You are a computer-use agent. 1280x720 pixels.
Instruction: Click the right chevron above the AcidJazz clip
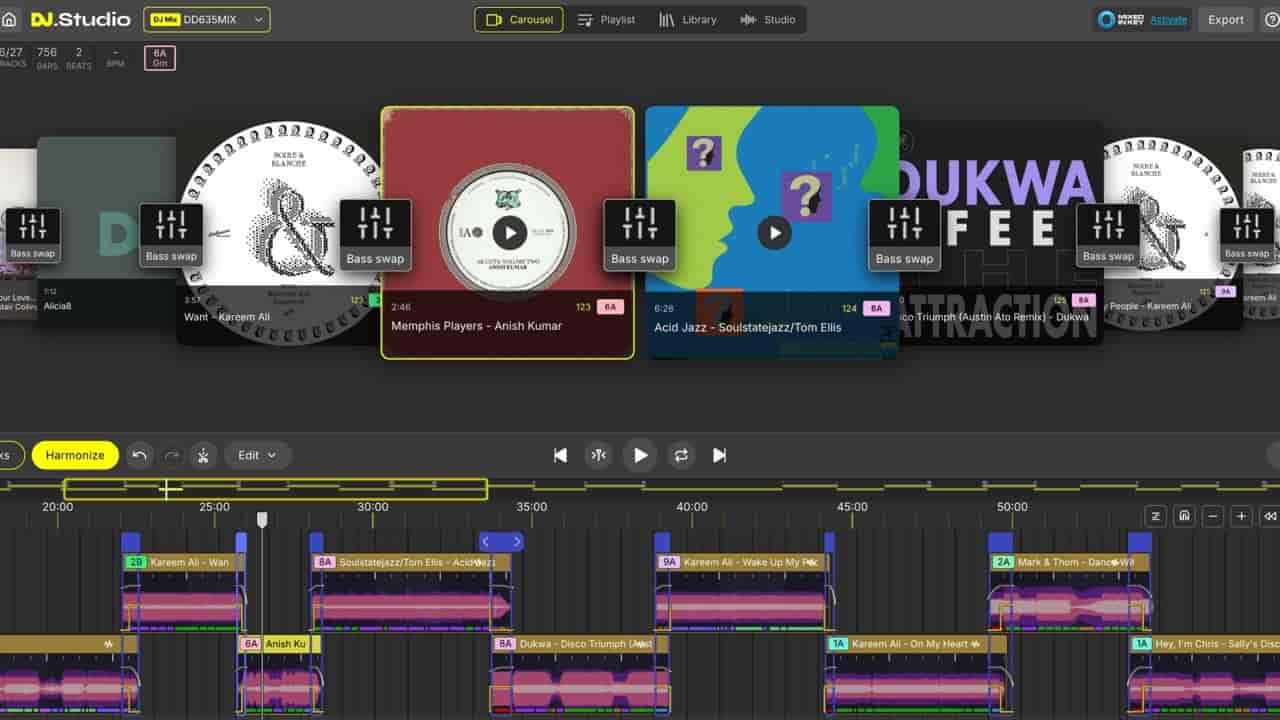click(x=514, y=541)
